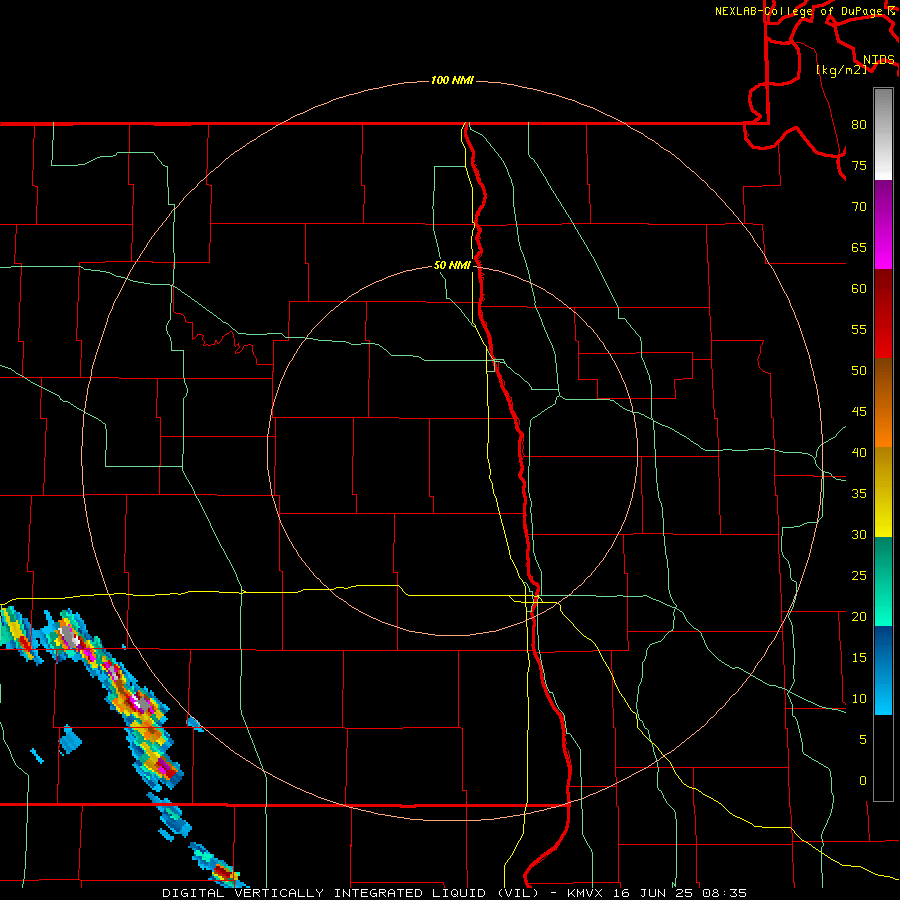Click the '45' scale value
The height and width of the screenshot is (900, 900).
tap(859, 412)
